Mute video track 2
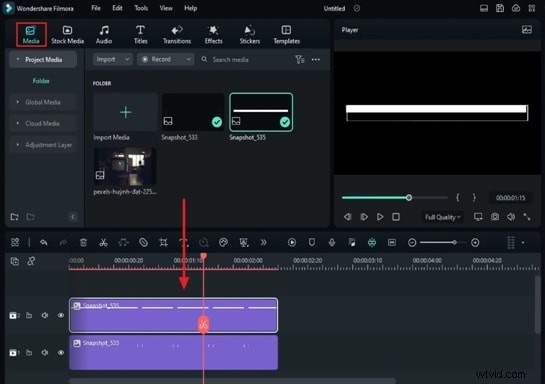 tap(45, 316)
